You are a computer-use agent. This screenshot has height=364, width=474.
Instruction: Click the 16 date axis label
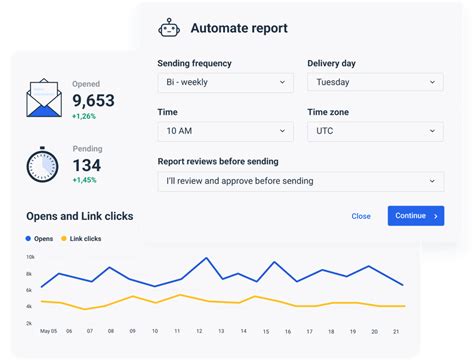pos(288,331)
